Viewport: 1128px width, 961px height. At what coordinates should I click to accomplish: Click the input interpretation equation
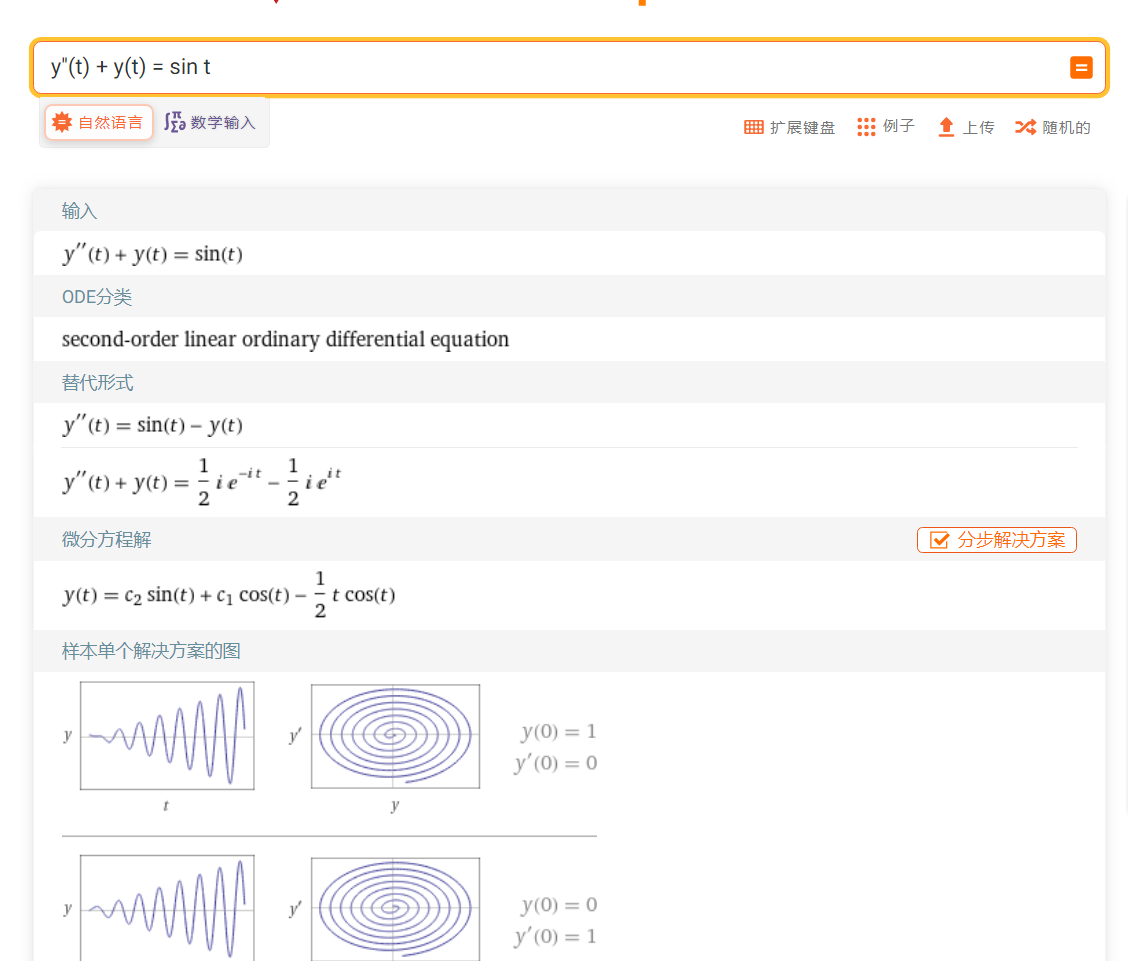[152, 254]
